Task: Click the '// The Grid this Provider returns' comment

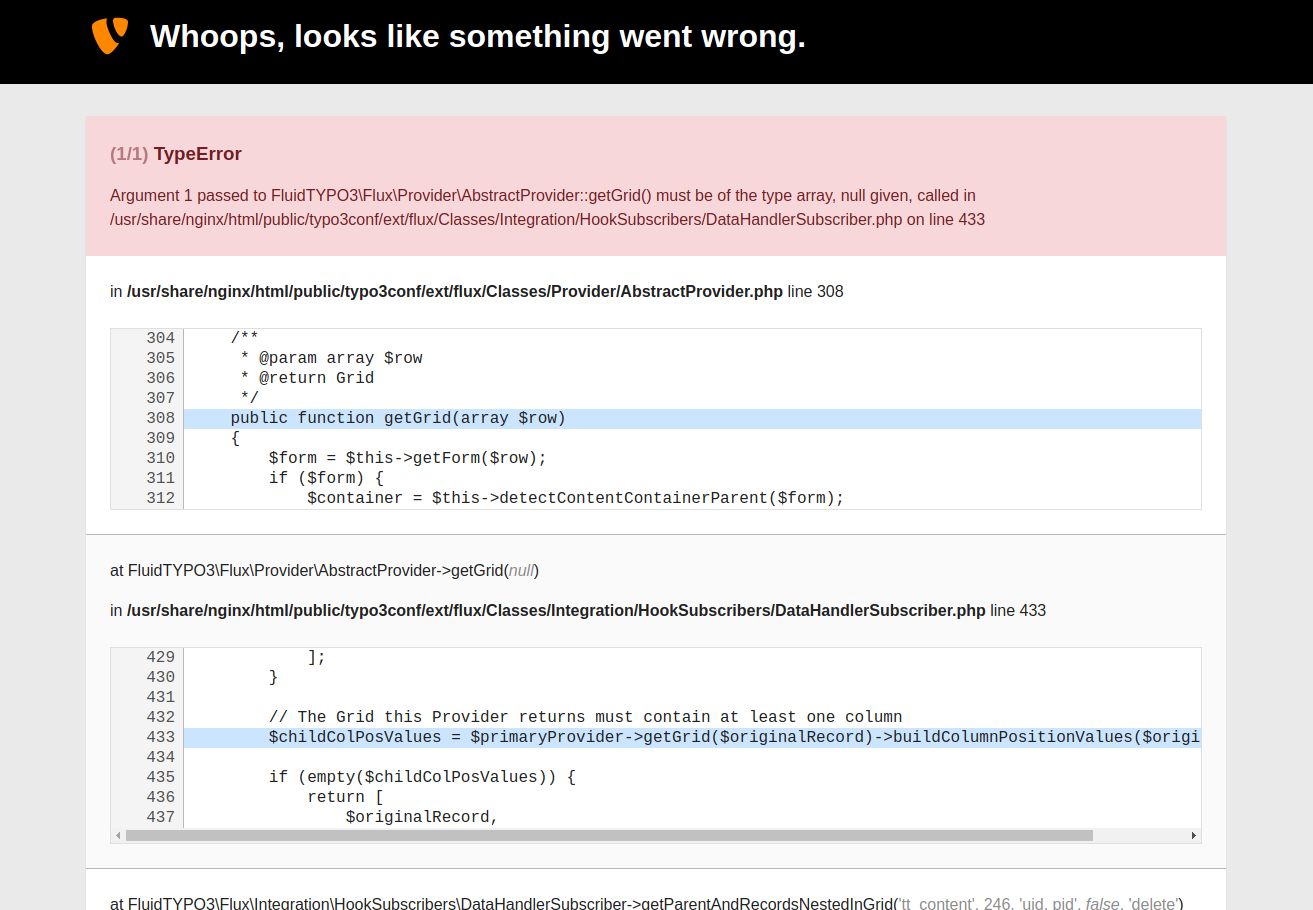Action: pyautogui.click(x=586, y=717)
